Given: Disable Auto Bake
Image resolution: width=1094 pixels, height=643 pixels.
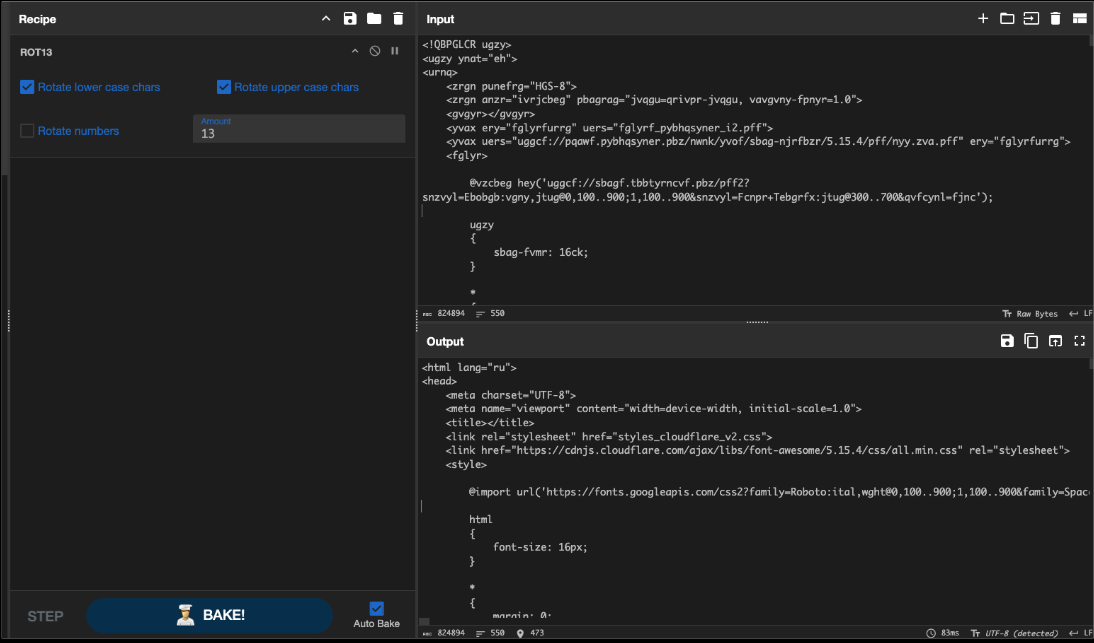Looking at the screenshot, I should [x=376, y=608].
